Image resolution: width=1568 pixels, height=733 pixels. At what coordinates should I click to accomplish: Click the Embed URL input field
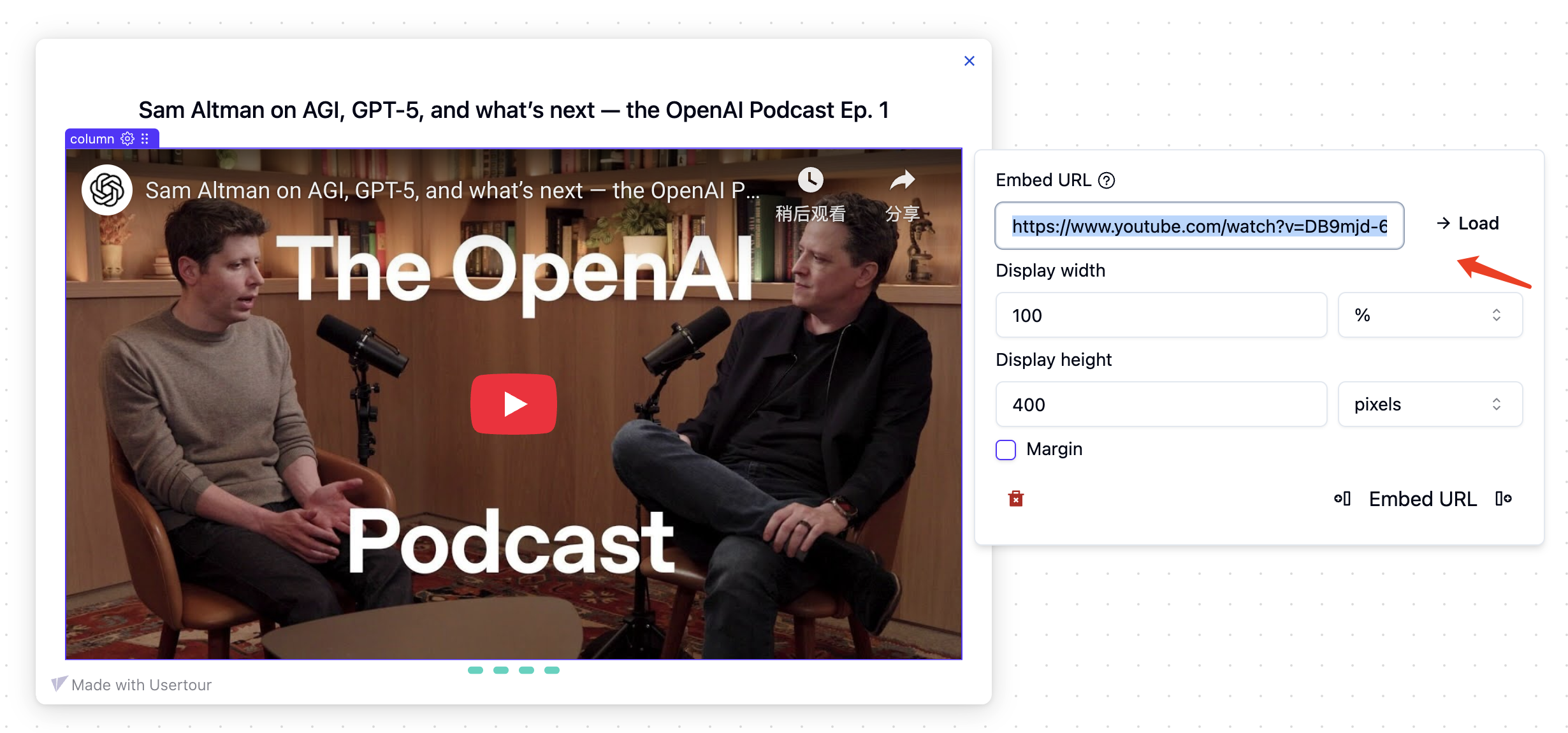(1198, 226)
